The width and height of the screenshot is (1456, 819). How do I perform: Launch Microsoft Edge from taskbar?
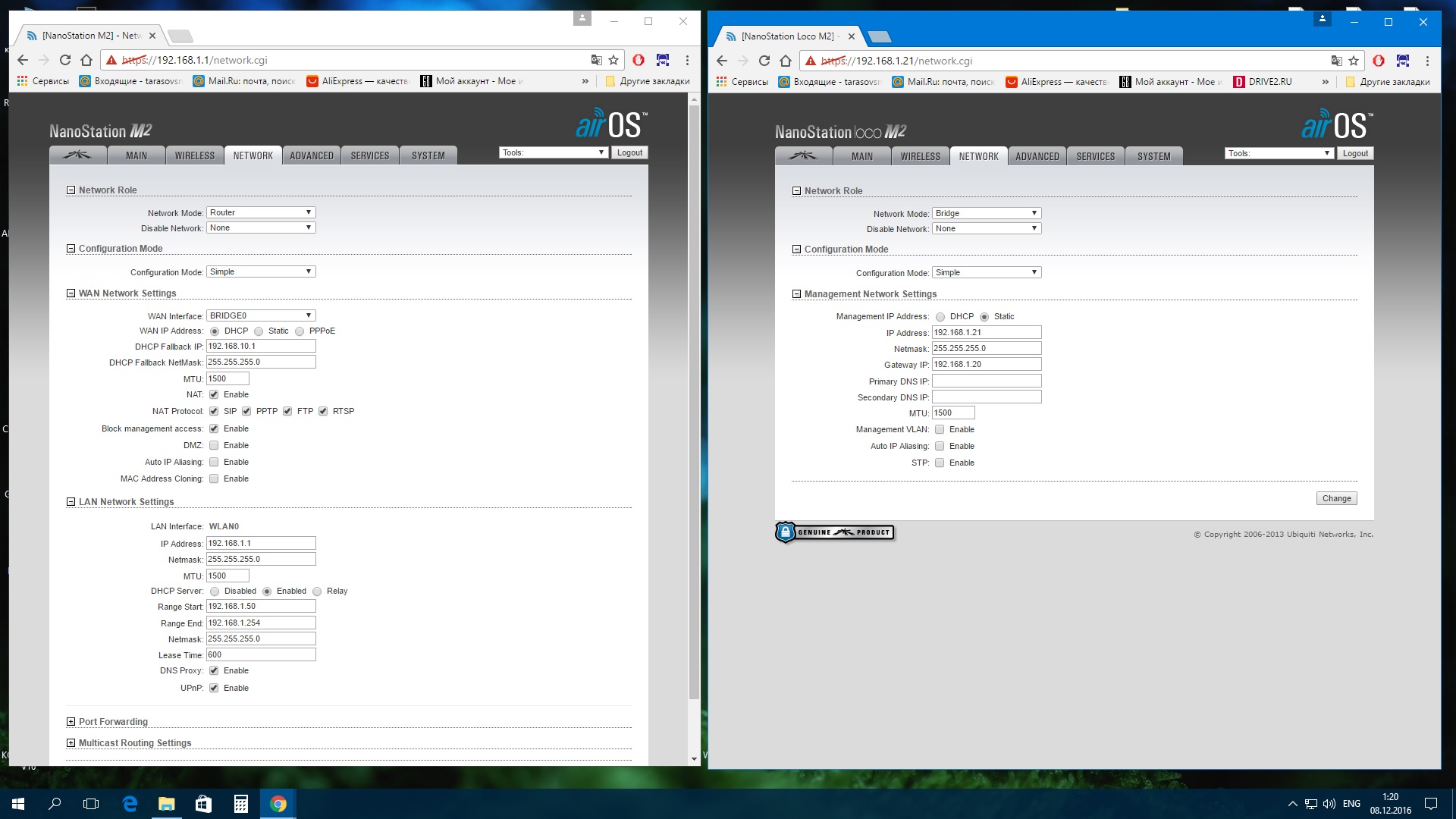pyautogui.click(x=130, y=804)
